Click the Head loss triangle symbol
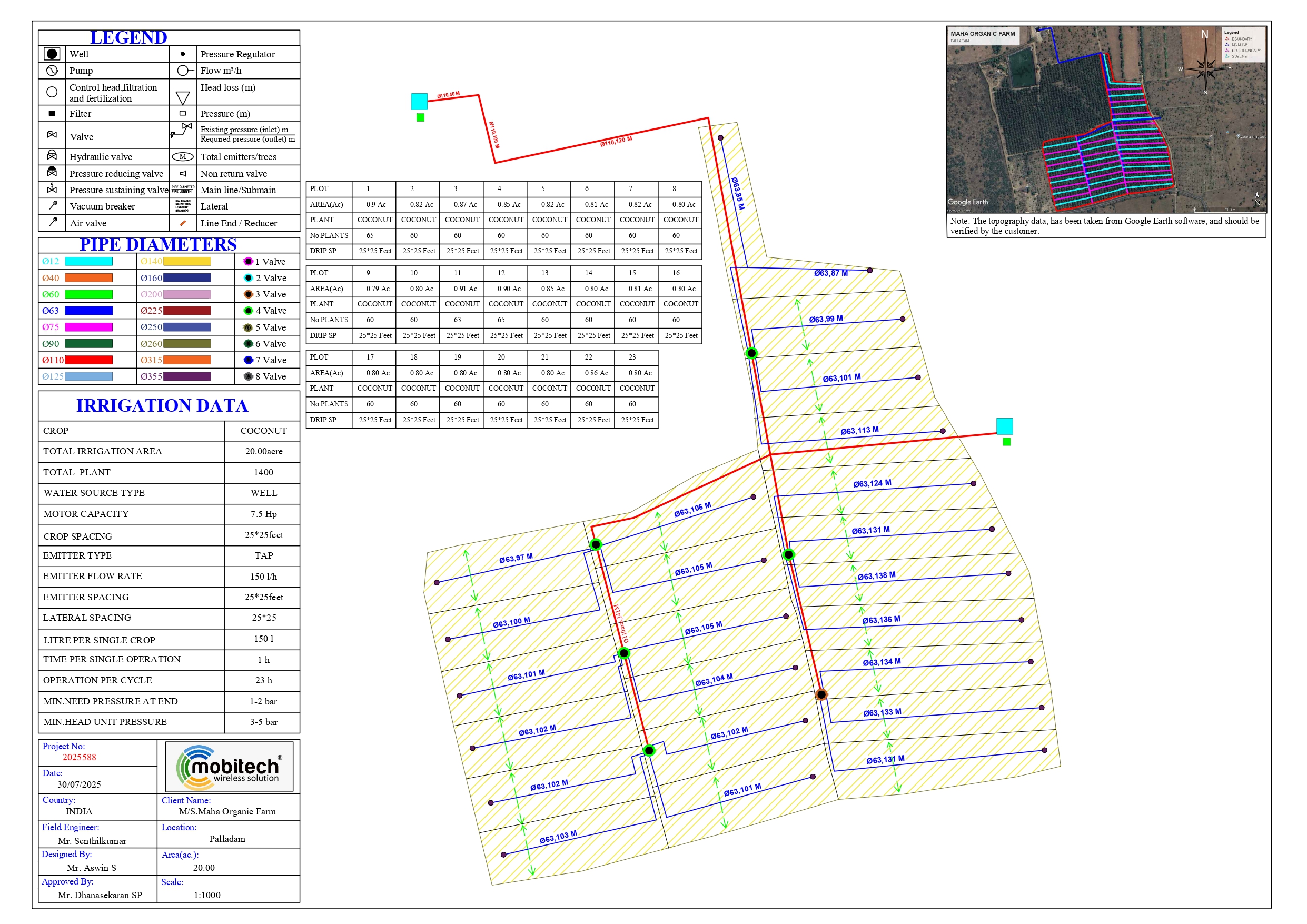The height and width of the screenshot is (924, 1307). click(183, 98)
